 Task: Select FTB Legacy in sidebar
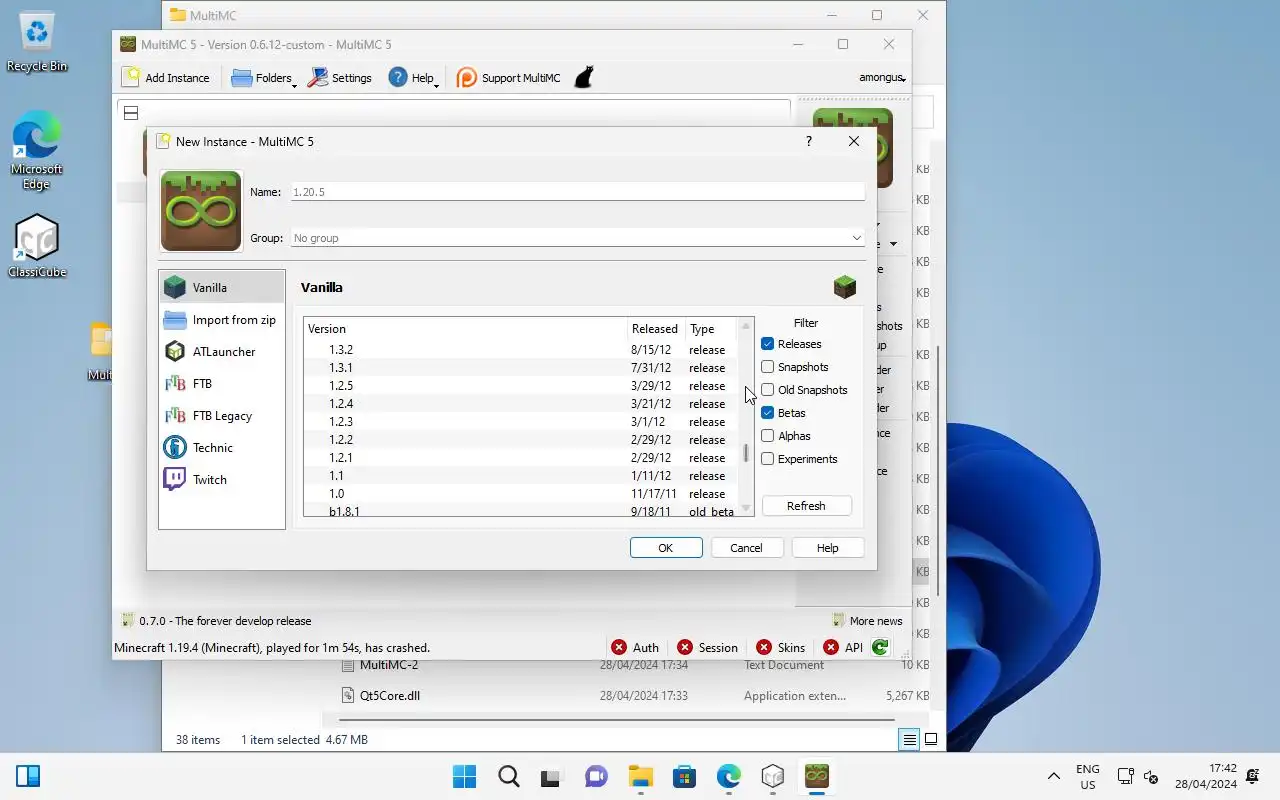pos(222,415)
